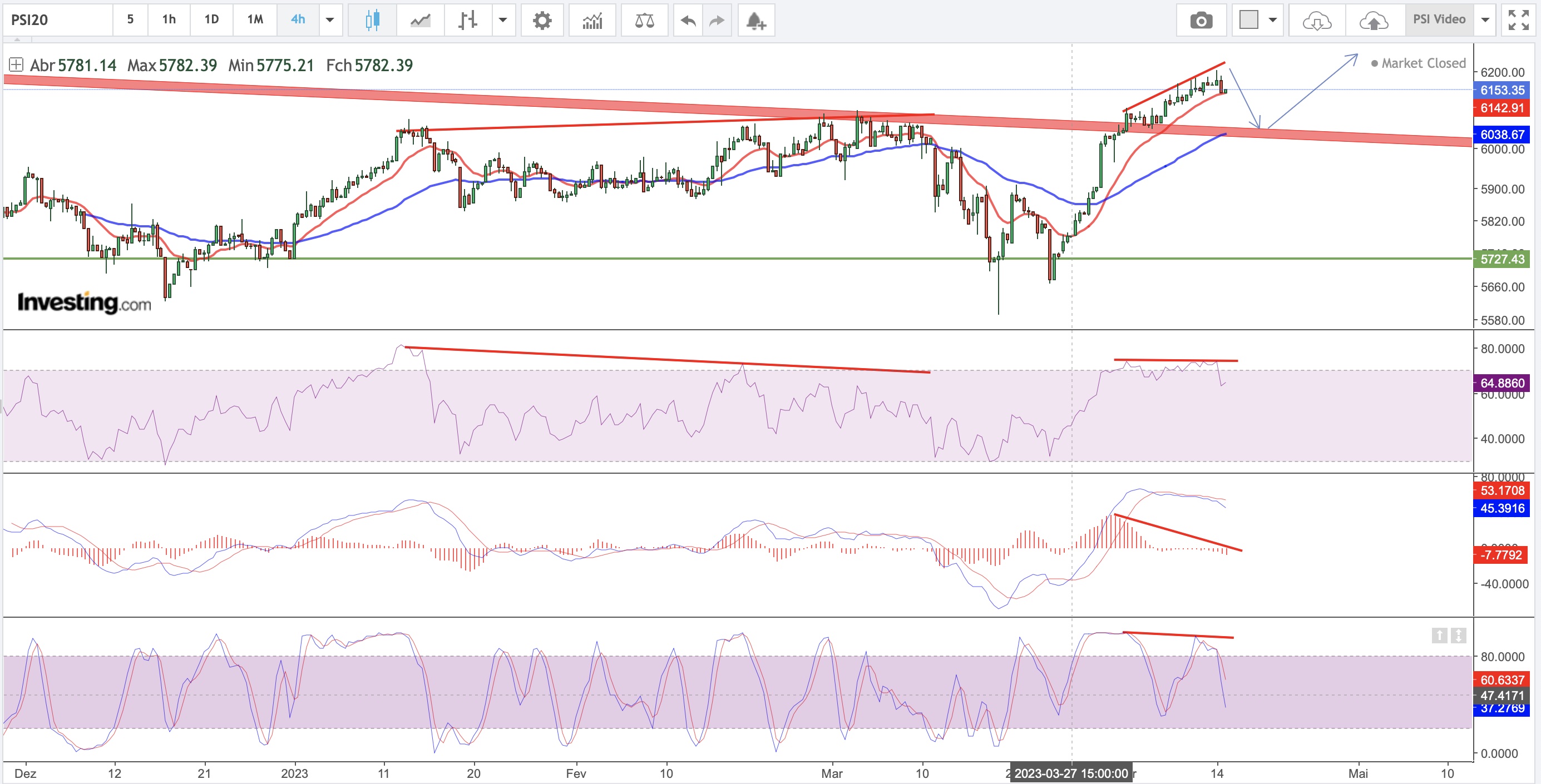Open the chart settings gear
Viewport: 1541px width, 784px height.
542,21
